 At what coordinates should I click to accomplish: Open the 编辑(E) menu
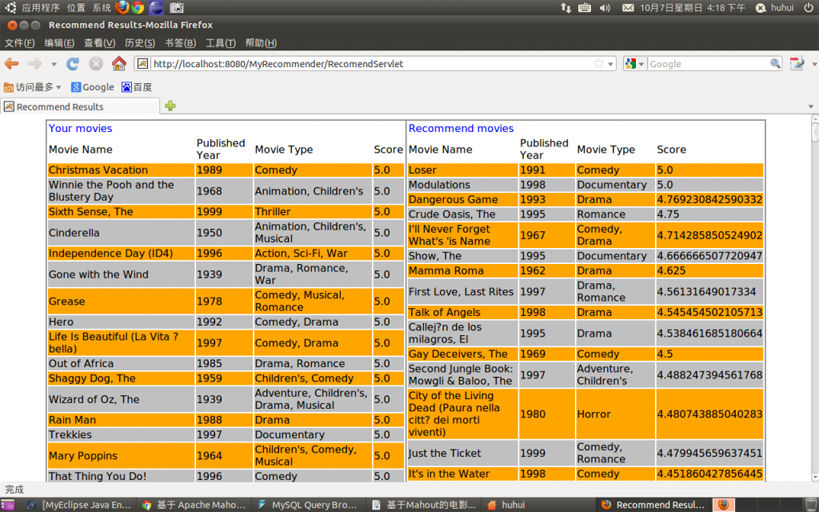pos(59,43)
